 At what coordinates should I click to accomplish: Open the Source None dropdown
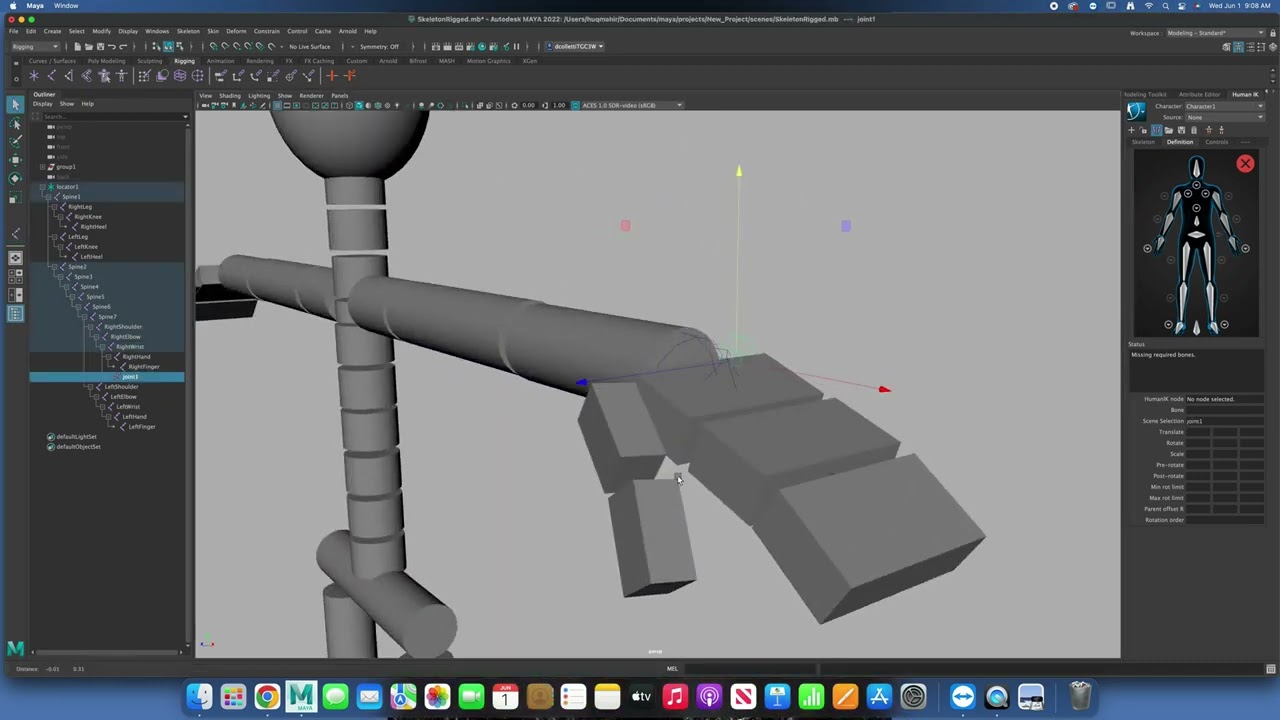[x=1224, y=117]
